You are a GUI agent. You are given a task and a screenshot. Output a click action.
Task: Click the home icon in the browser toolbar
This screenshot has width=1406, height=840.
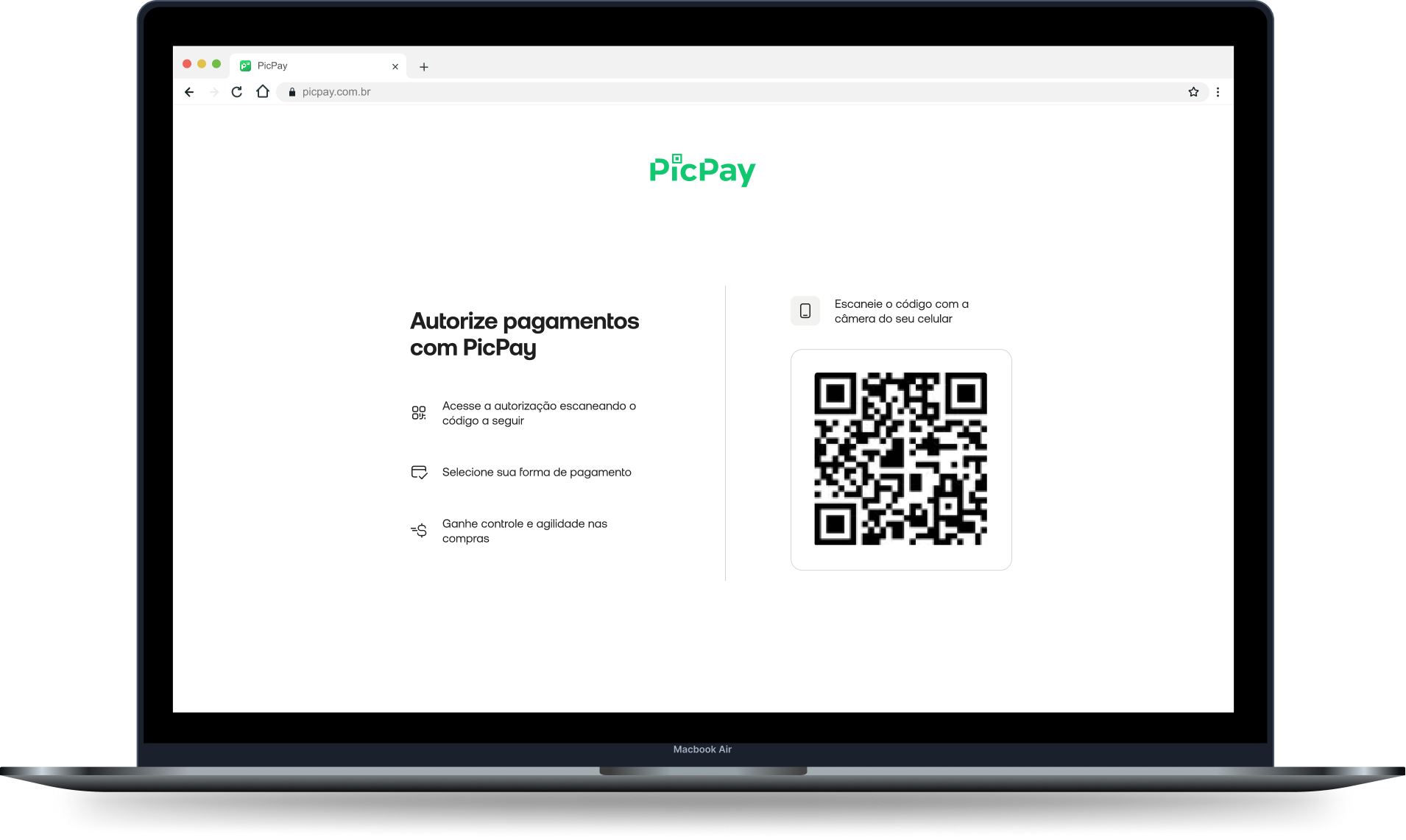tap(263, 91)
